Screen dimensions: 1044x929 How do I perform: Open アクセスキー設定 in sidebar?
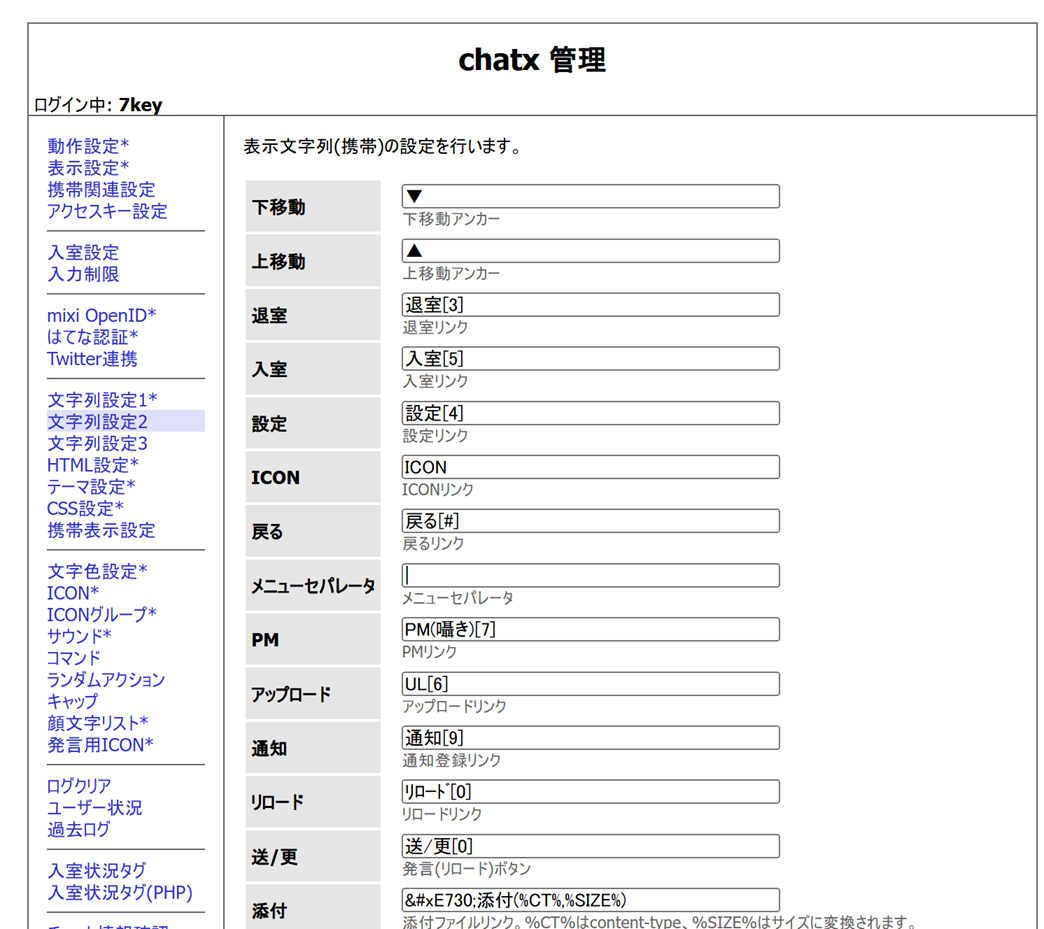coord(107,211)
